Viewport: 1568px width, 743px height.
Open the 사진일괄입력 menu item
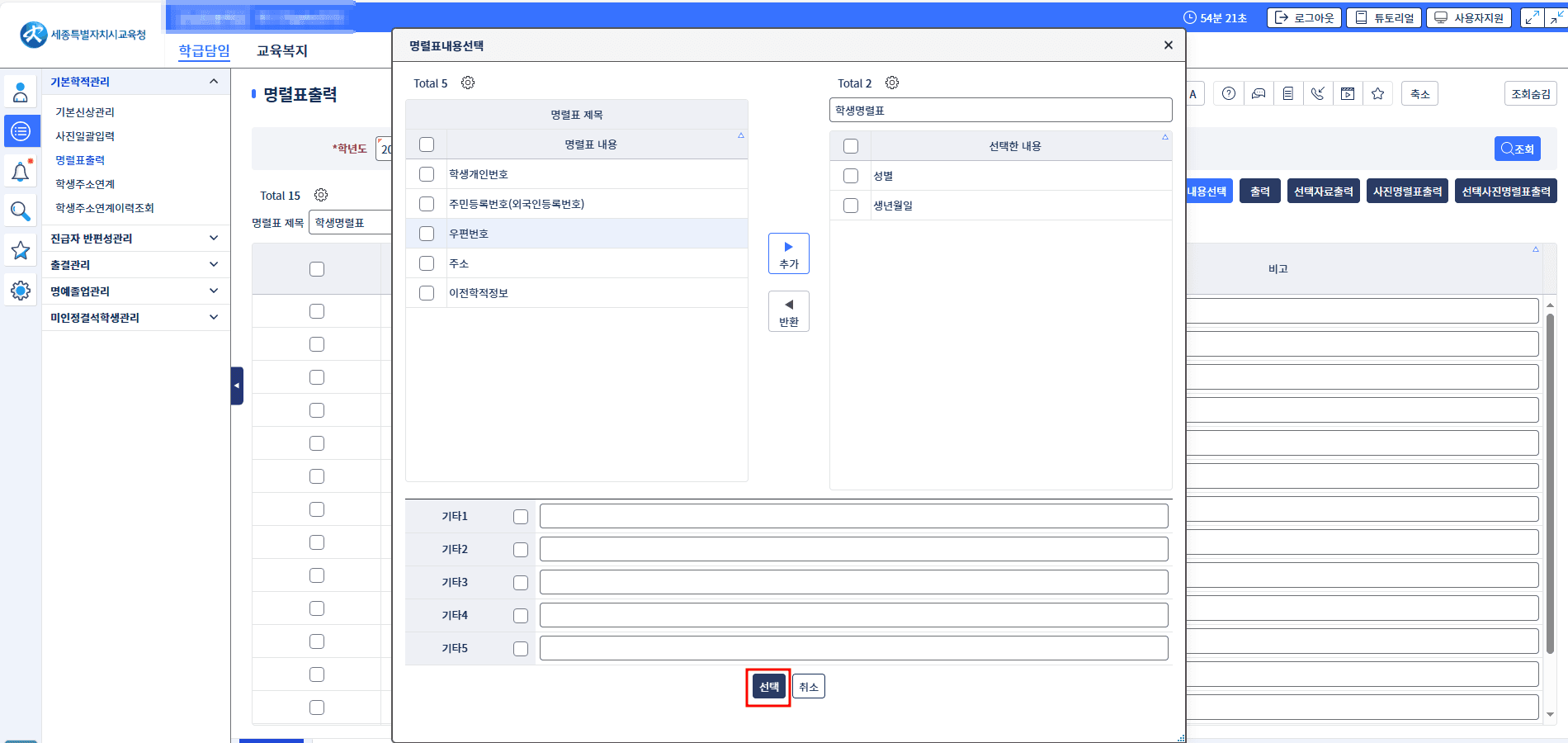point(85,136)
